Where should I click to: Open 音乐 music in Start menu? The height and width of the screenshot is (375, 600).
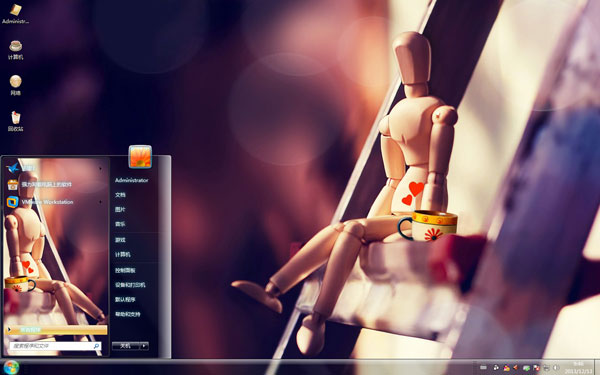pos(120,224)
